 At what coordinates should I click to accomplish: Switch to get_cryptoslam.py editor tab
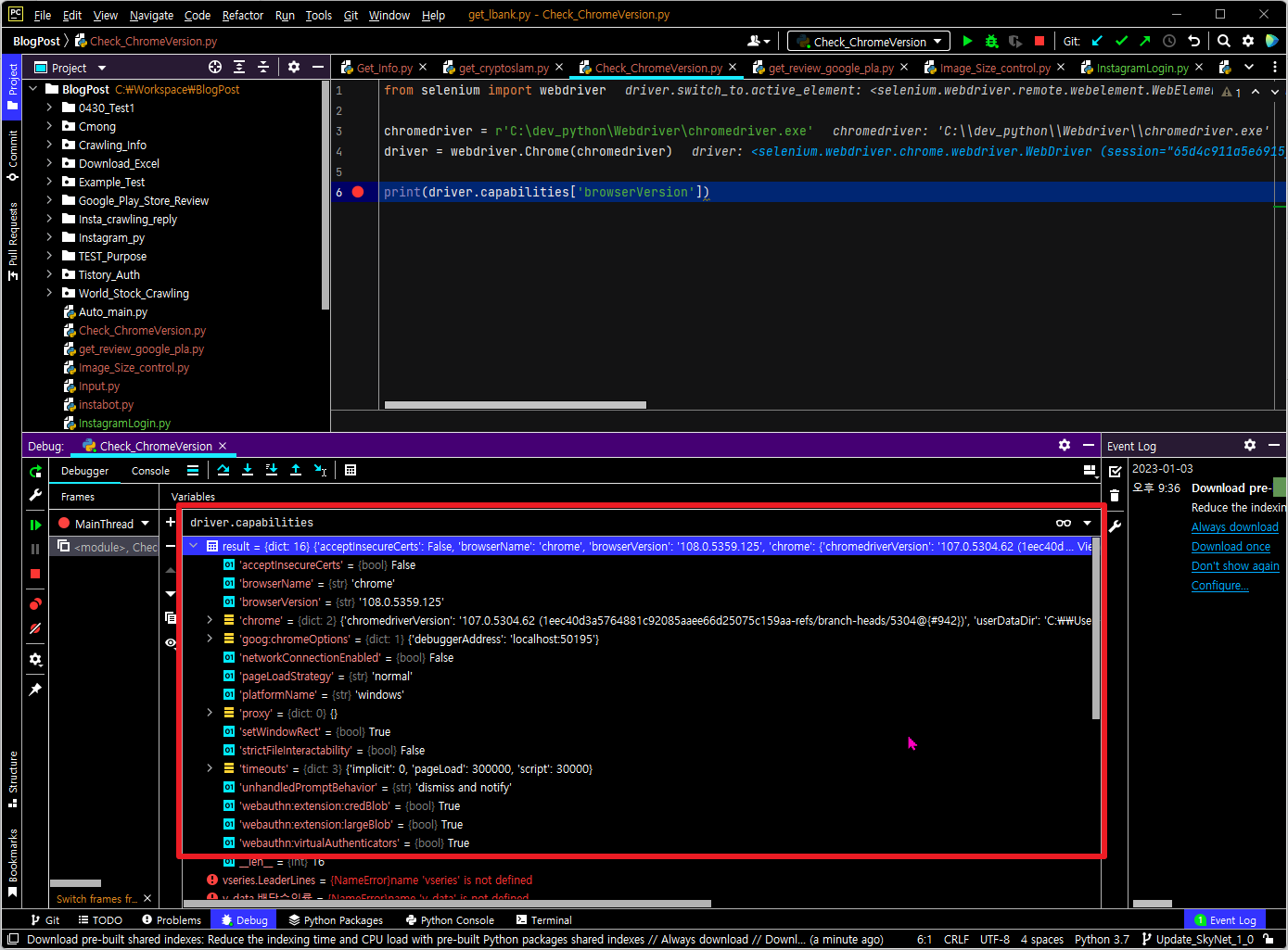pyautogui.click(x=504, y=68)
